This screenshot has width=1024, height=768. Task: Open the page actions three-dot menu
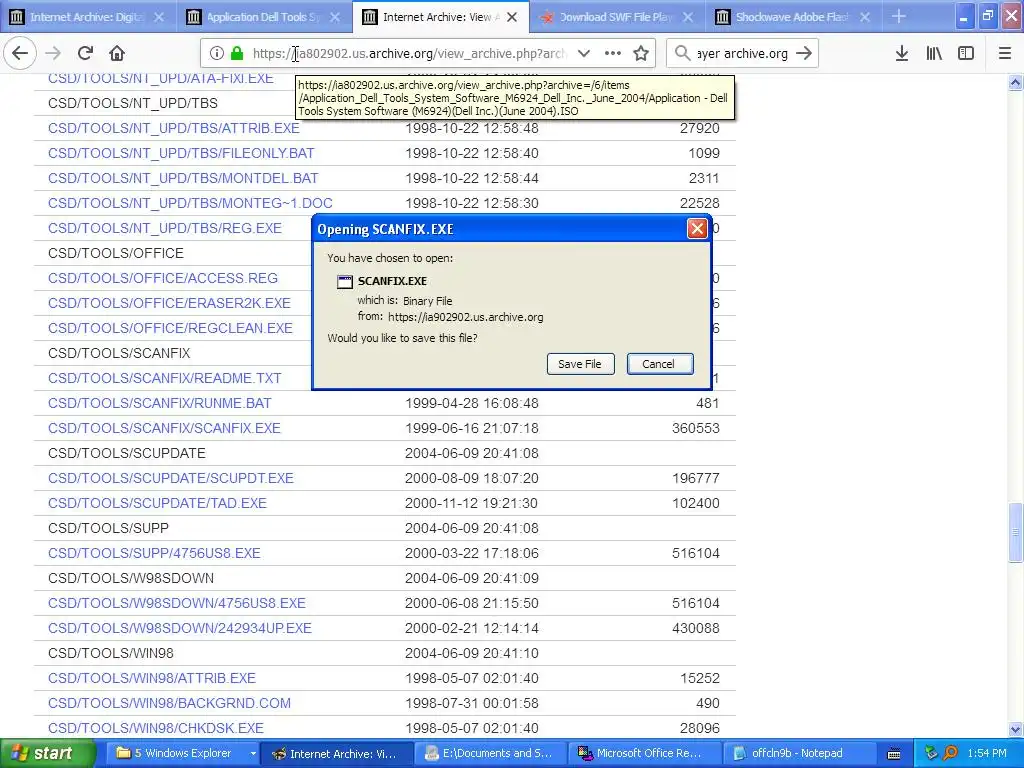click(x=613, y=54)
